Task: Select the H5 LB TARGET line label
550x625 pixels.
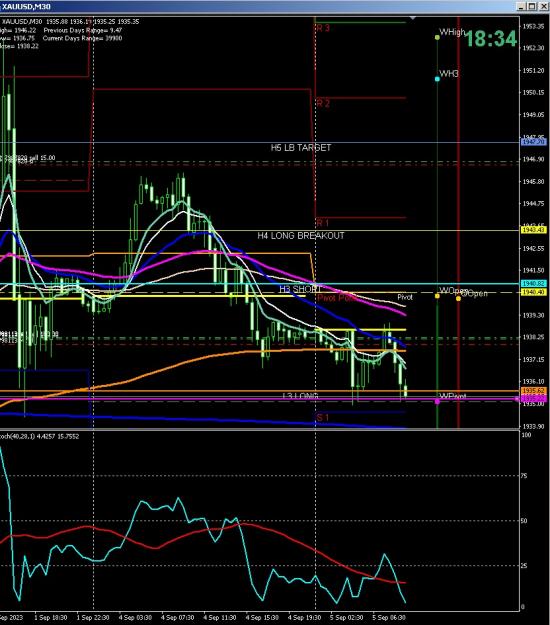Action: pos(301,147)
